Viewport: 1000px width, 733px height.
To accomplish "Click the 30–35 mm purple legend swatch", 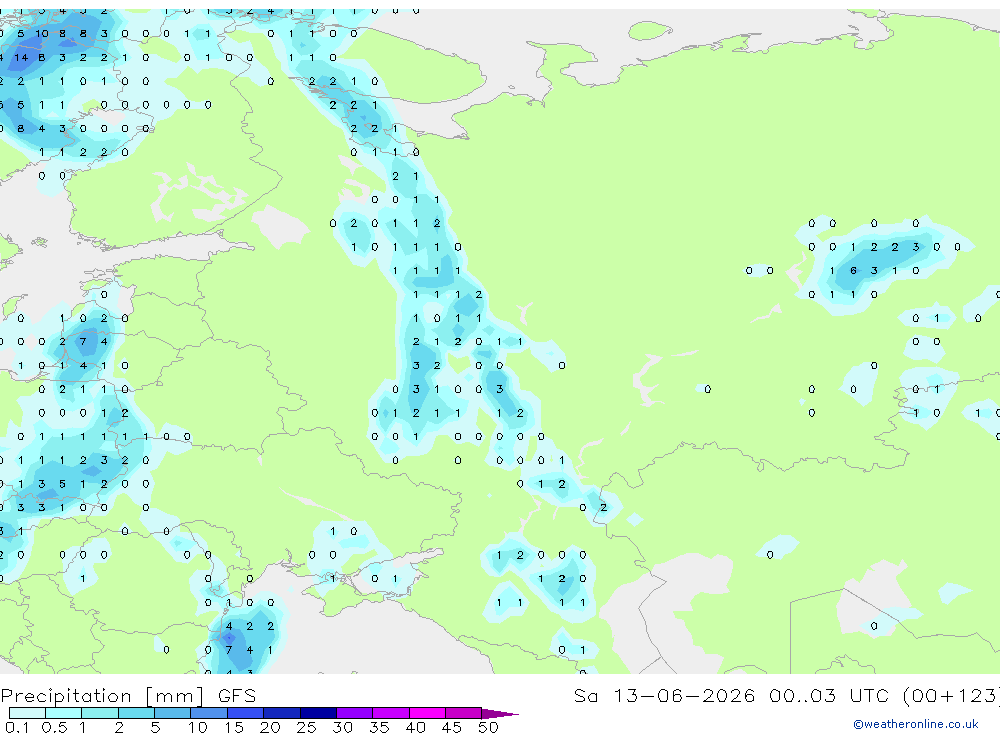I will [354, 713].
